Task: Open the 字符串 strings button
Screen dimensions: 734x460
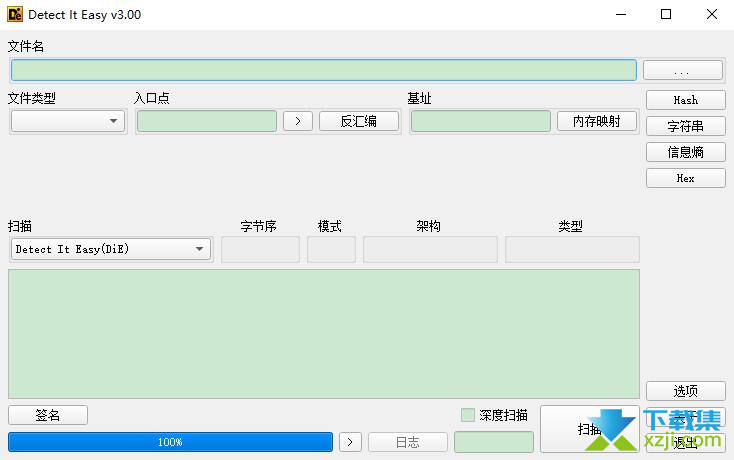Action: pyautogui.click(x=686, y=126)
